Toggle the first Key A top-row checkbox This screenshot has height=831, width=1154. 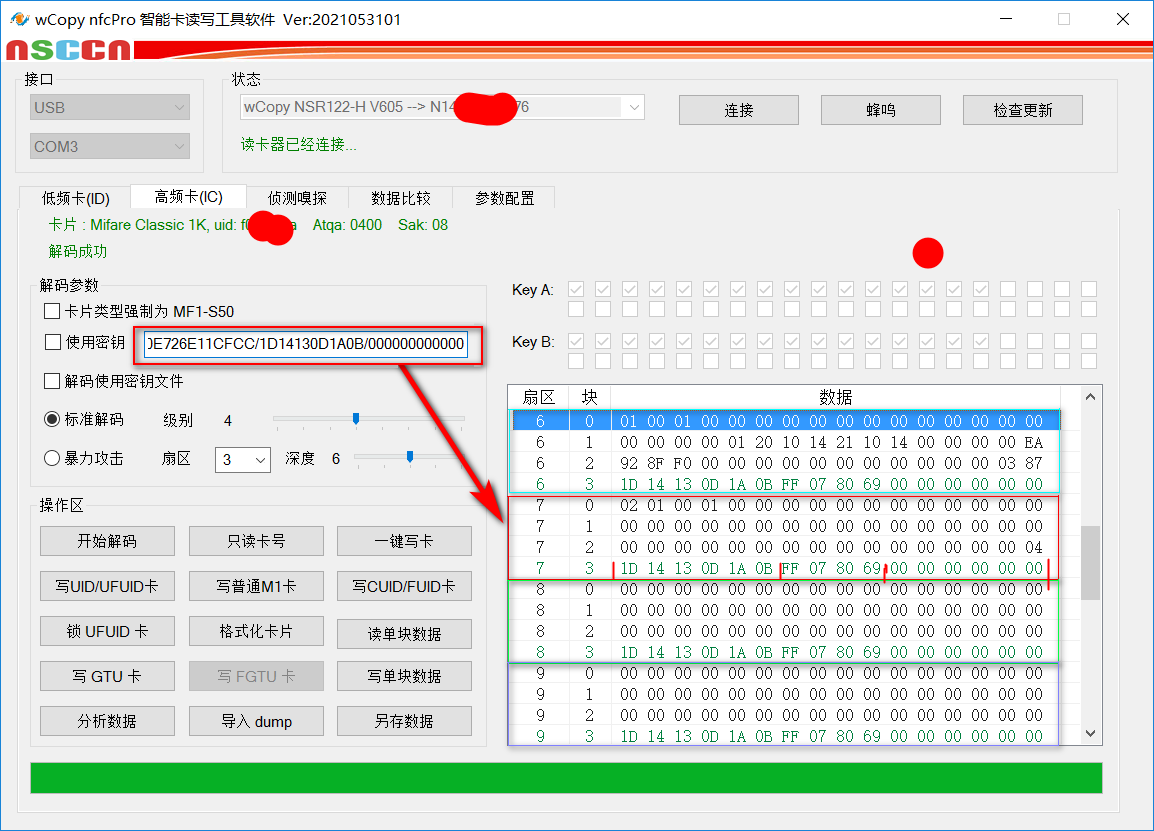[x=576, y=289]
